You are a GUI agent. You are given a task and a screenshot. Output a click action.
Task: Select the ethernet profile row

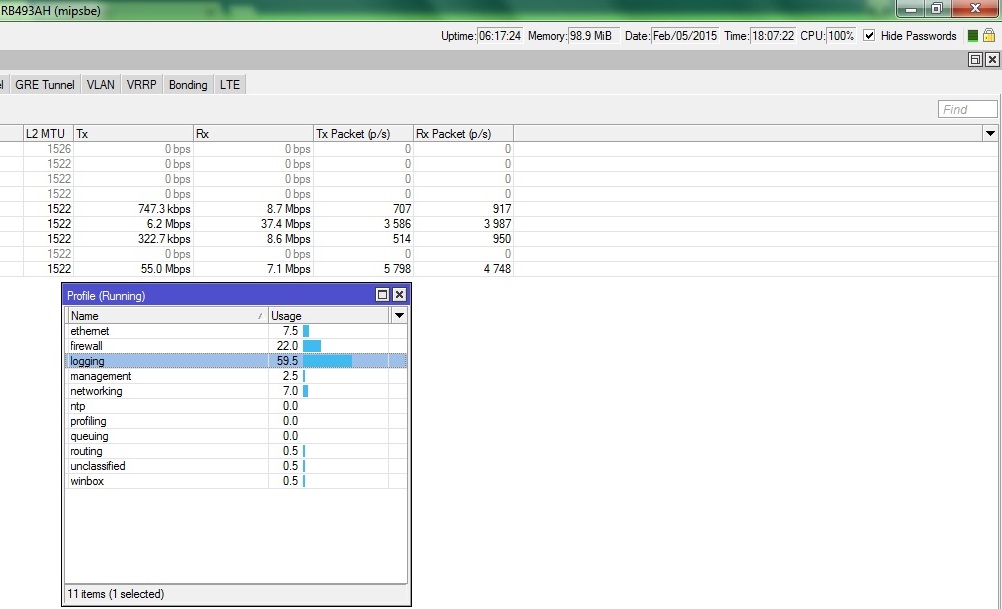[x=236, y=331]
